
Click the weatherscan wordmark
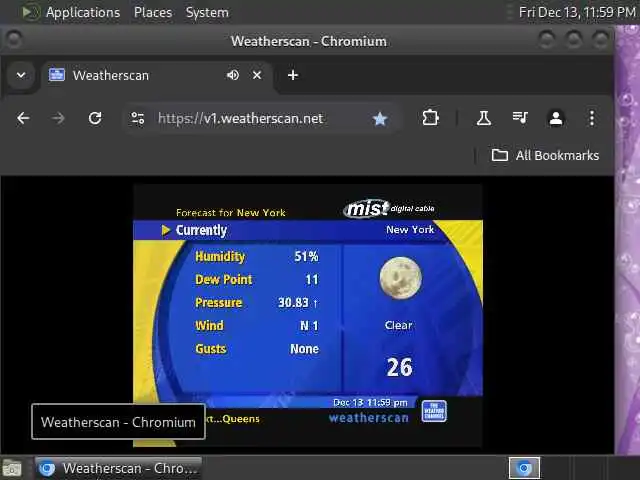(x=369, y=418)
